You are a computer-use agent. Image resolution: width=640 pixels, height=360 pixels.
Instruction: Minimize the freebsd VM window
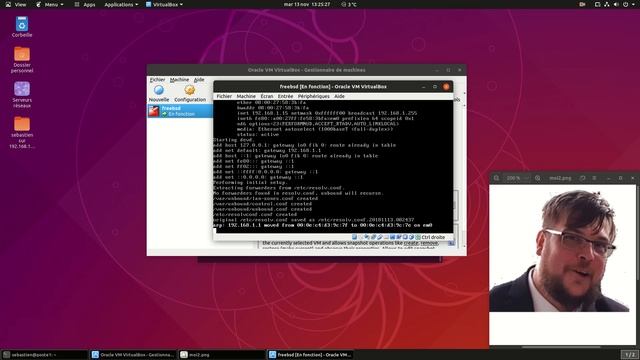424,87
